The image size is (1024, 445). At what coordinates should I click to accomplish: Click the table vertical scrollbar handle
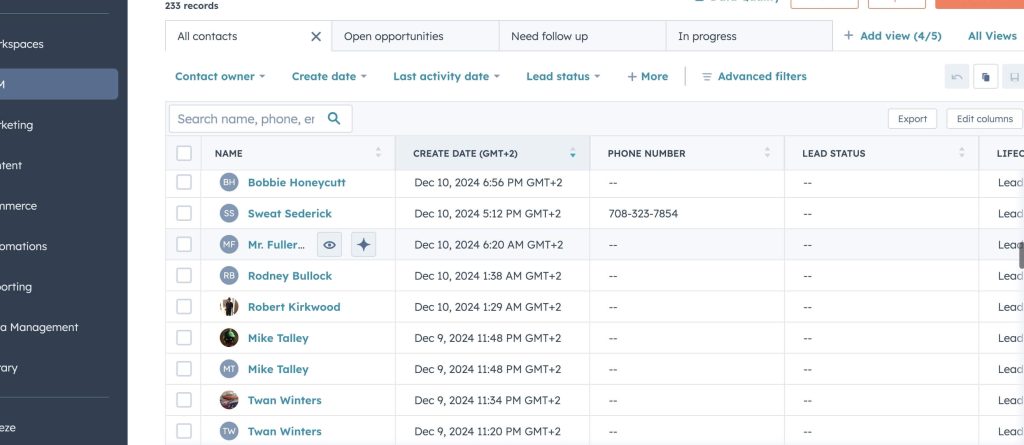(x=1021, y=254)
